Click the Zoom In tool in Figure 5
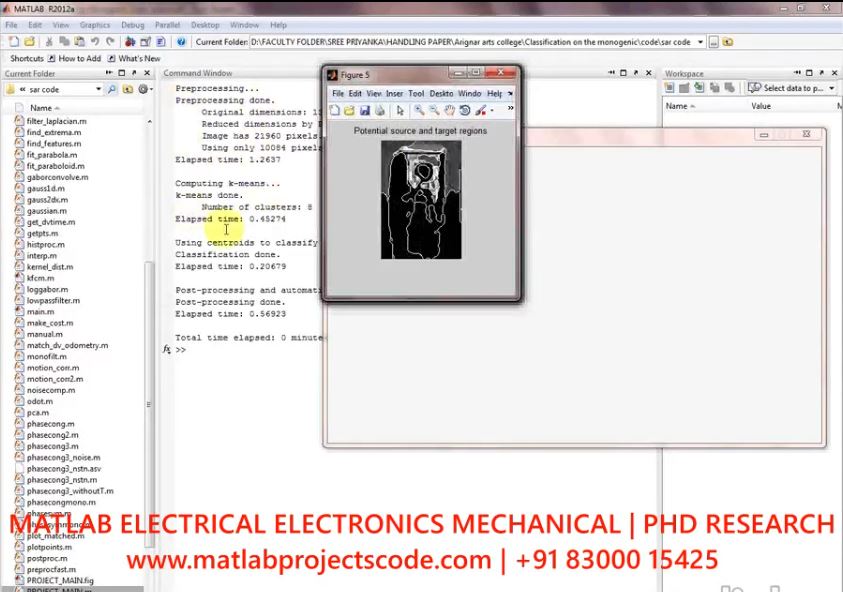Screen dimensions: 843x592 tap(419, 110)
